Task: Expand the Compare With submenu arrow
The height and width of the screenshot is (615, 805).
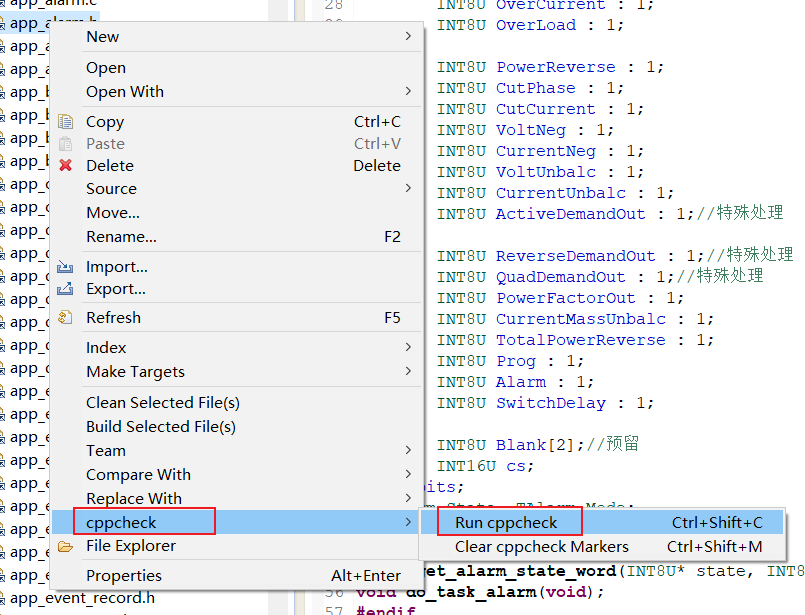Action: click(x=408, y=474)
